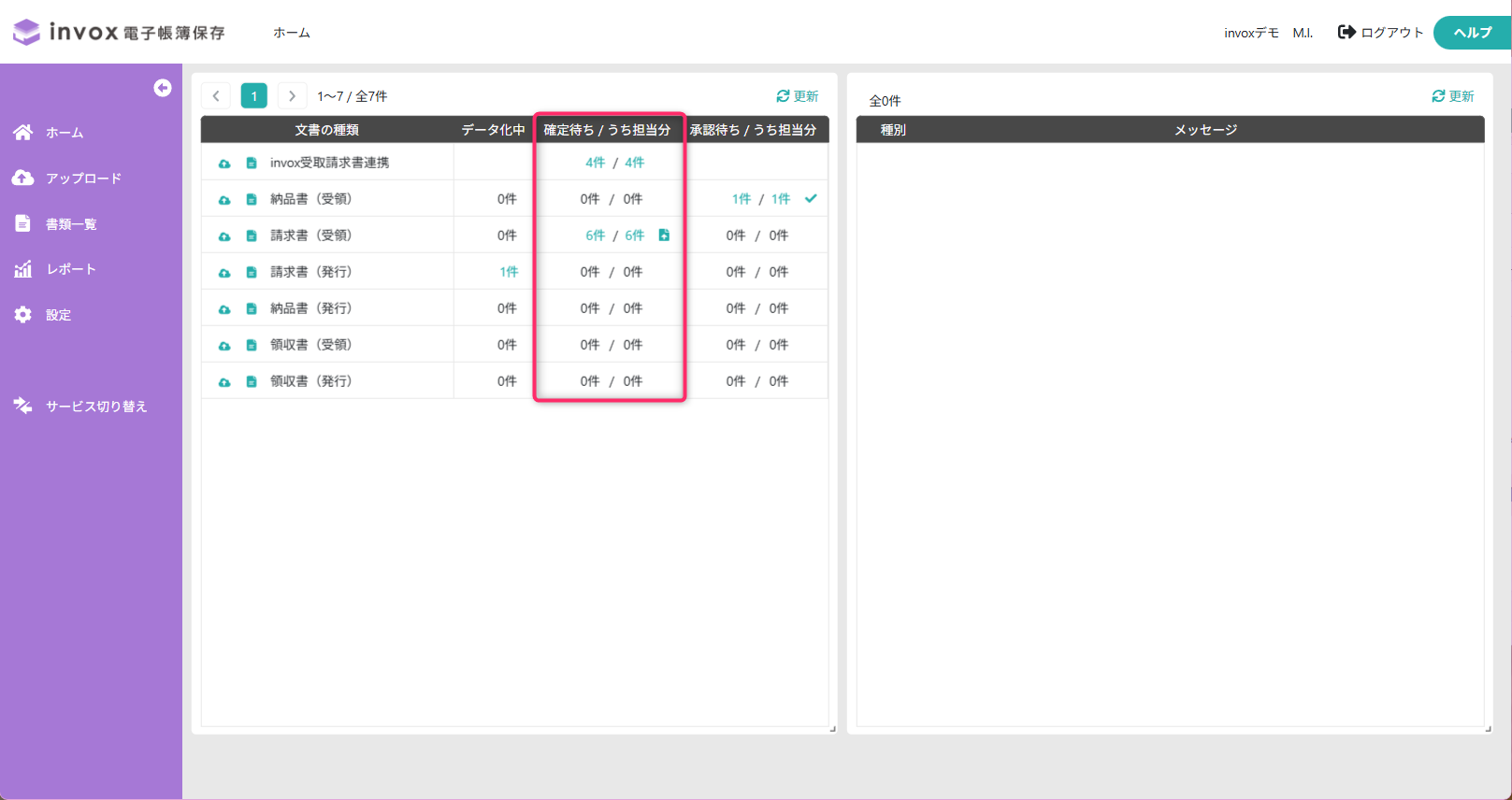This screenshot has width=1512, height=800.
Task: Open アップロード in the sidebar
Action: pos(67,179)
